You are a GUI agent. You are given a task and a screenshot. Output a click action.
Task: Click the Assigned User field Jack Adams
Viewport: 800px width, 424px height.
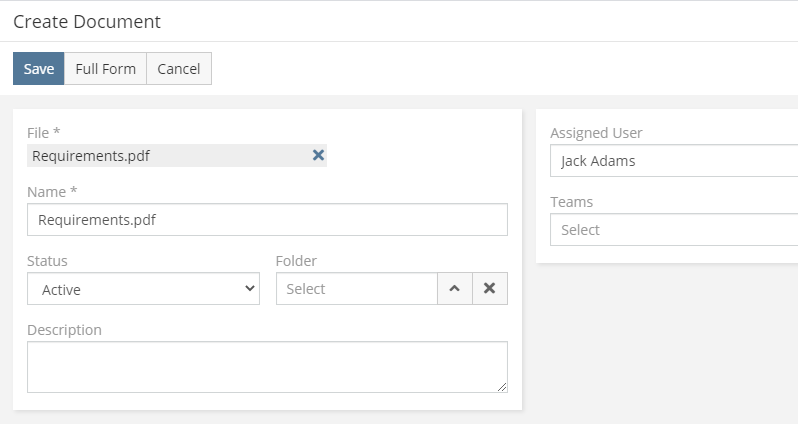(674, 161)
